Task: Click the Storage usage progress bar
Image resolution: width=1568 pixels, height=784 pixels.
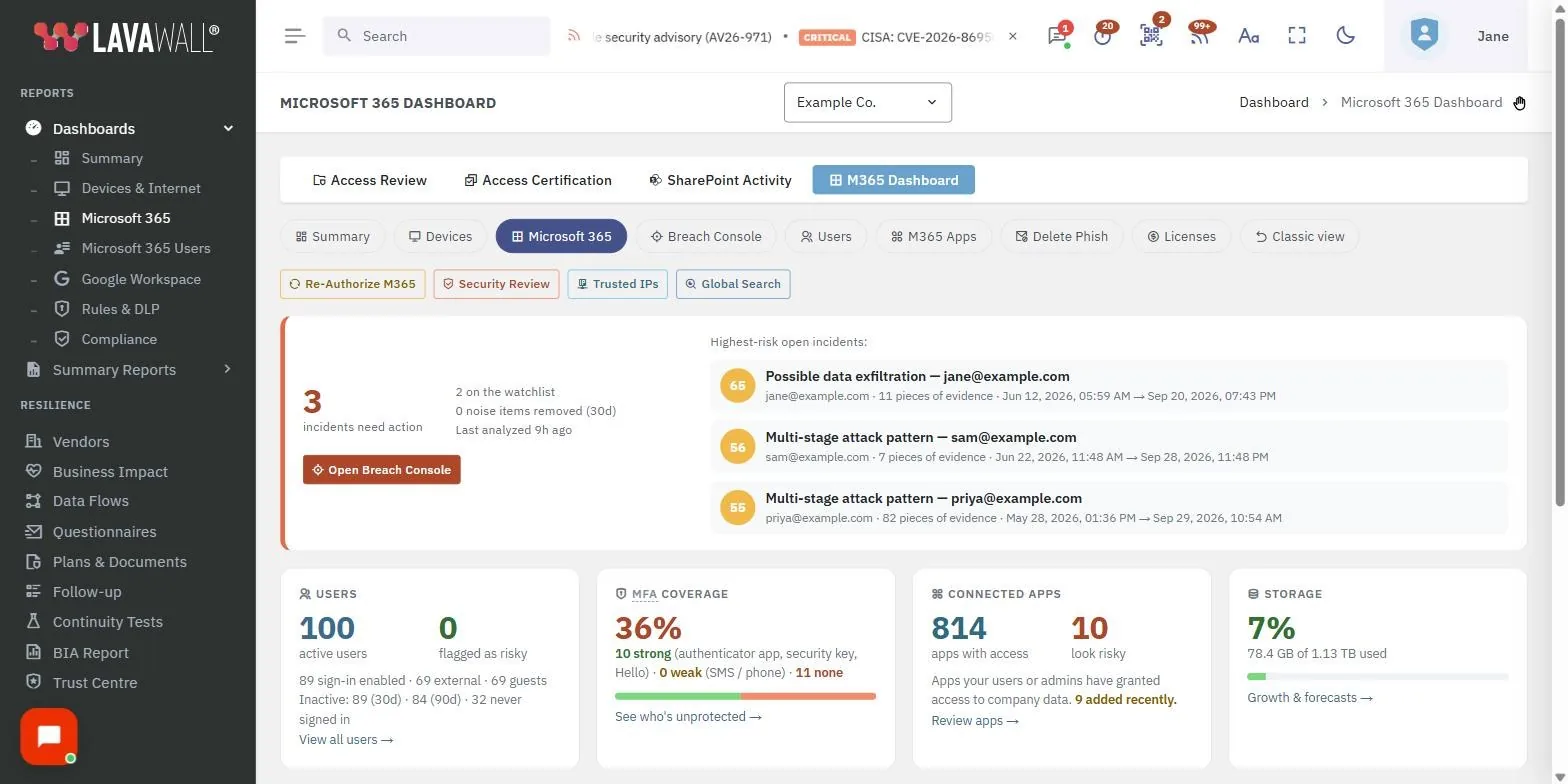Action: tap(1378, 677)
